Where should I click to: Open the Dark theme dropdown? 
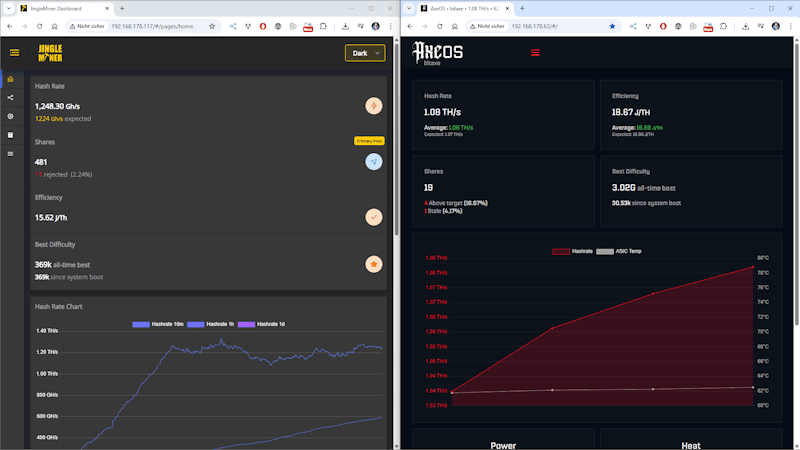pyautogui.click(x=364, y=53)
